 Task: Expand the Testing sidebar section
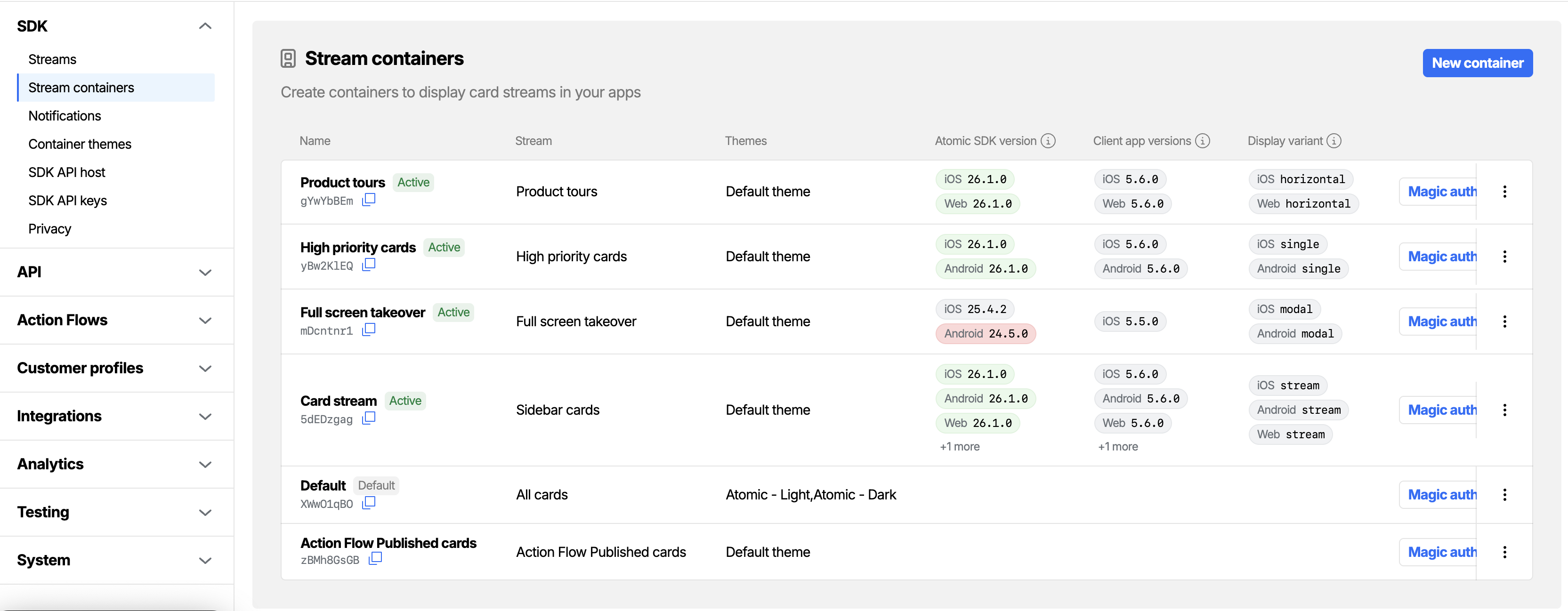point(205,513)
